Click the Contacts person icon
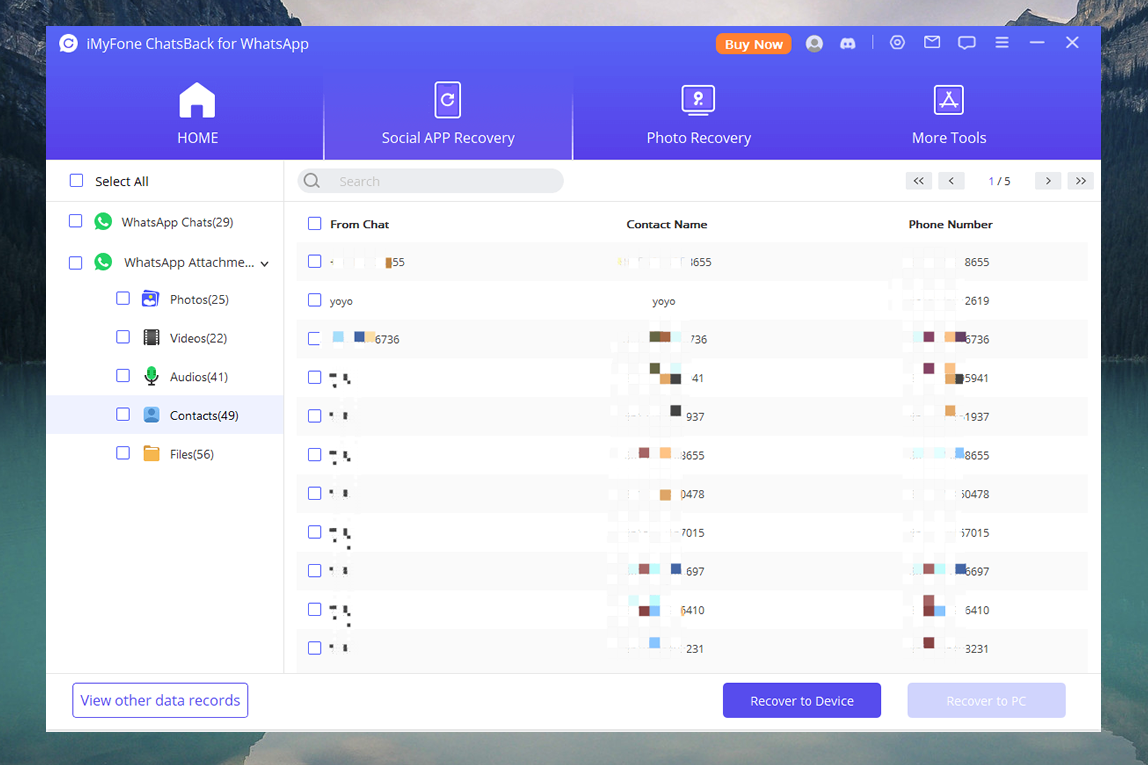The height and width of the screenshot is (765, 1148). (152, 415)
